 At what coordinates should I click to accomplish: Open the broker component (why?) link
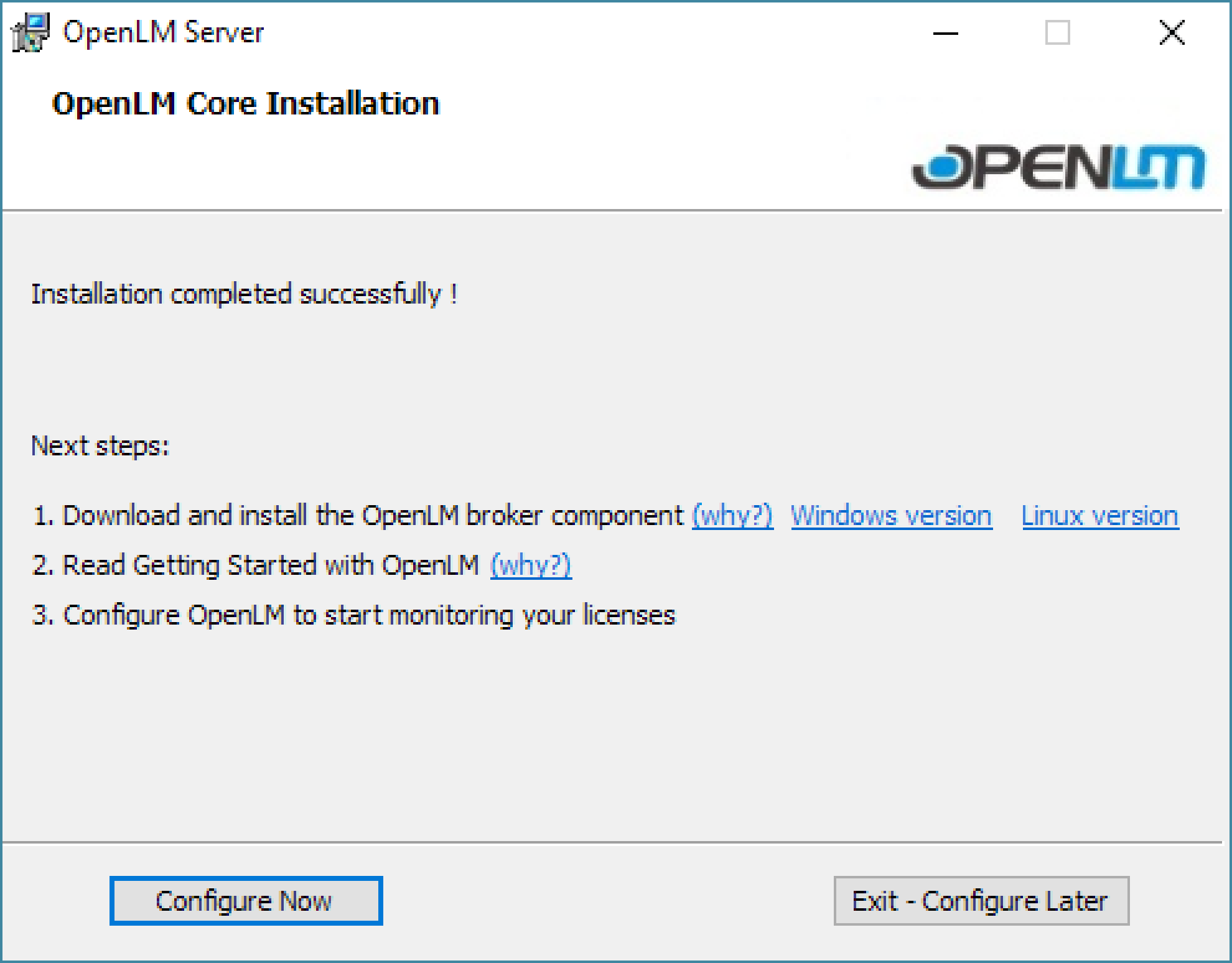click(x=732, y=516)
